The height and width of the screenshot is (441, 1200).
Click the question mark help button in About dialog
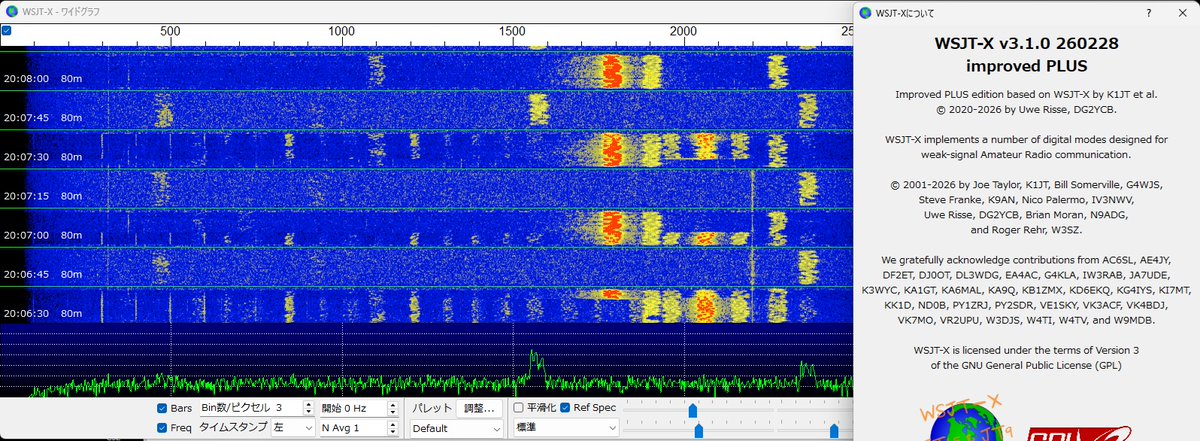tap(1150, 13)
